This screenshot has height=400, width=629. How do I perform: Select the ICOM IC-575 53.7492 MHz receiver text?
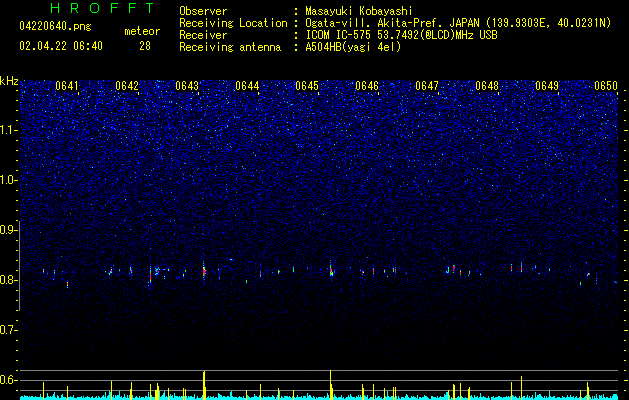point(401,35)
